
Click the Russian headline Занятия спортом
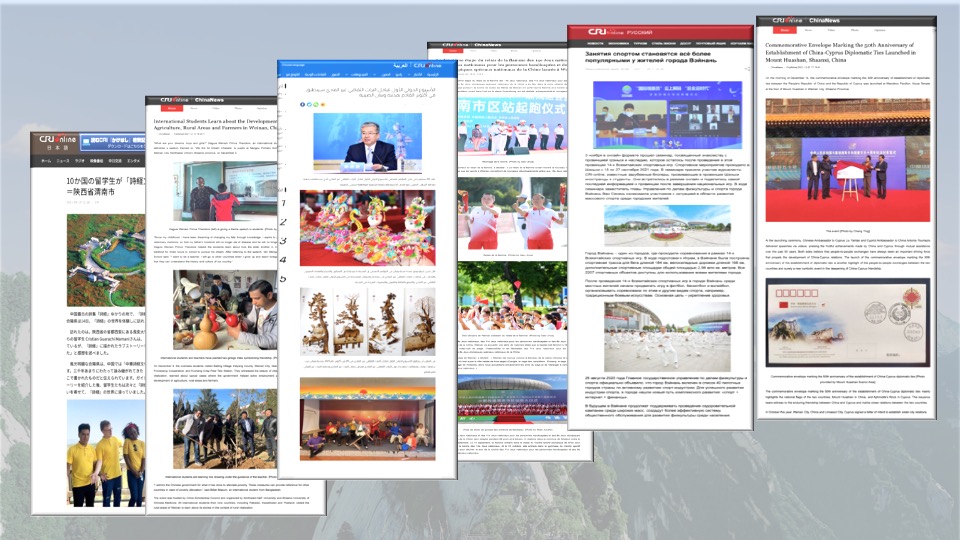click(650, 57)
